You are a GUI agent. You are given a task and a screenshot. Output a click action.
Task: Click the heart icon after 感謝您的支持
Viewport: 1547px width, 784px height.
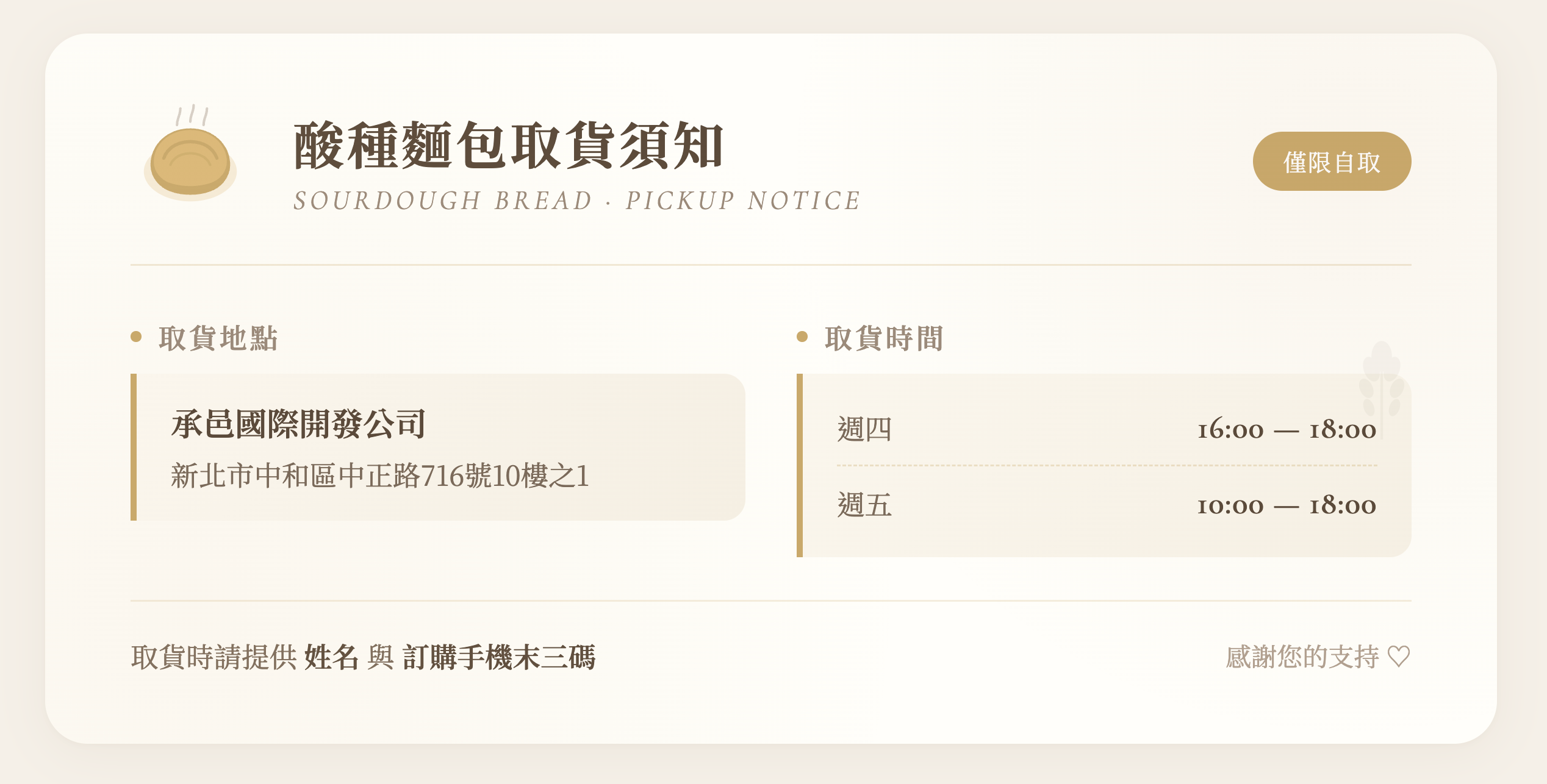point(1398,657)
